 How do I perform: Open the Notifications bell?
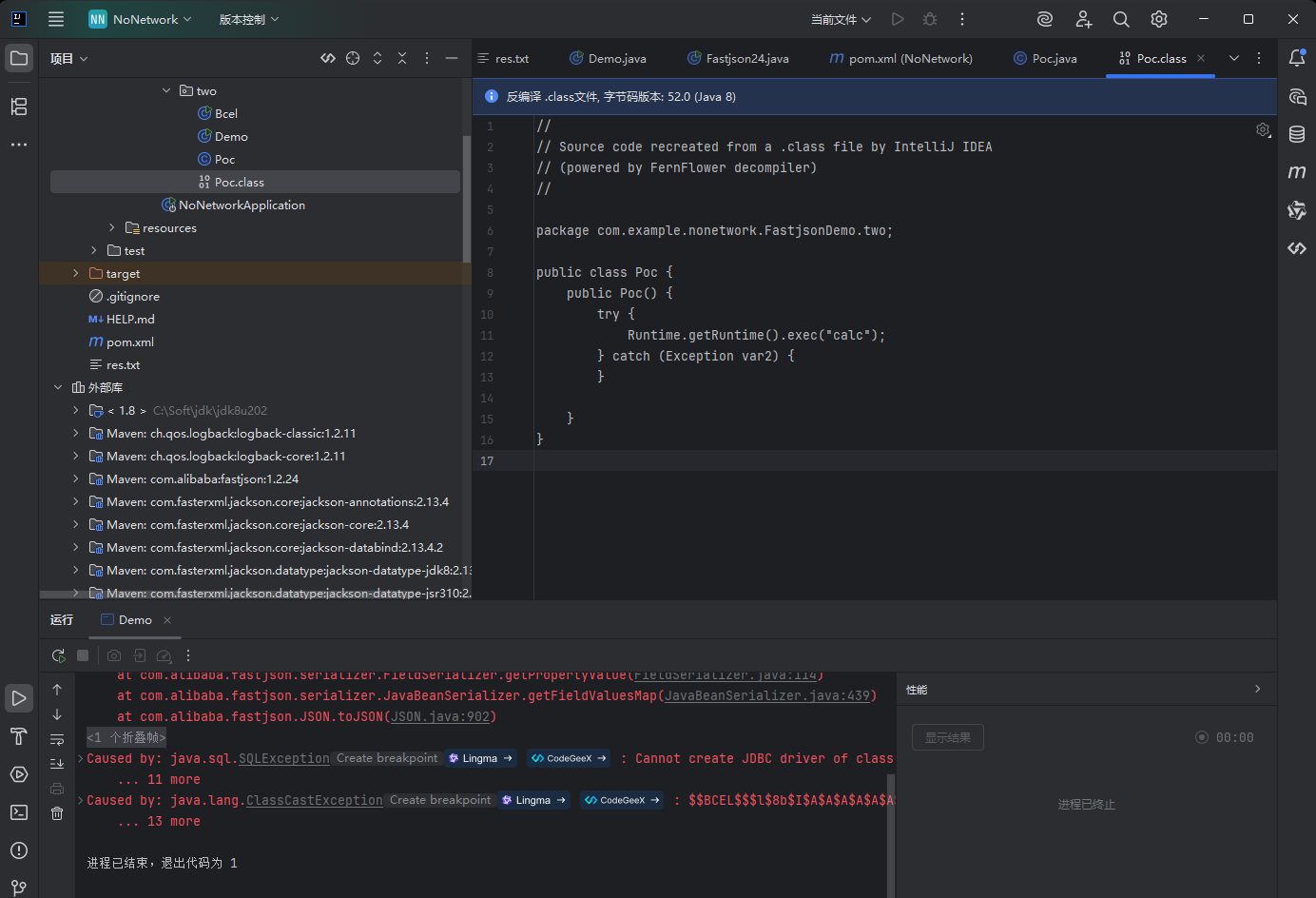pyautogui.click(x=1297, y=58)
